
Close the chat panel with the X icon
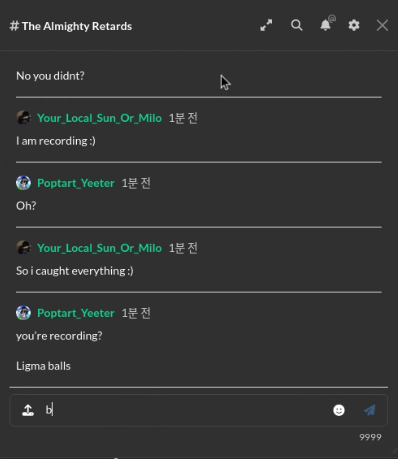click(x=382, y=25)
